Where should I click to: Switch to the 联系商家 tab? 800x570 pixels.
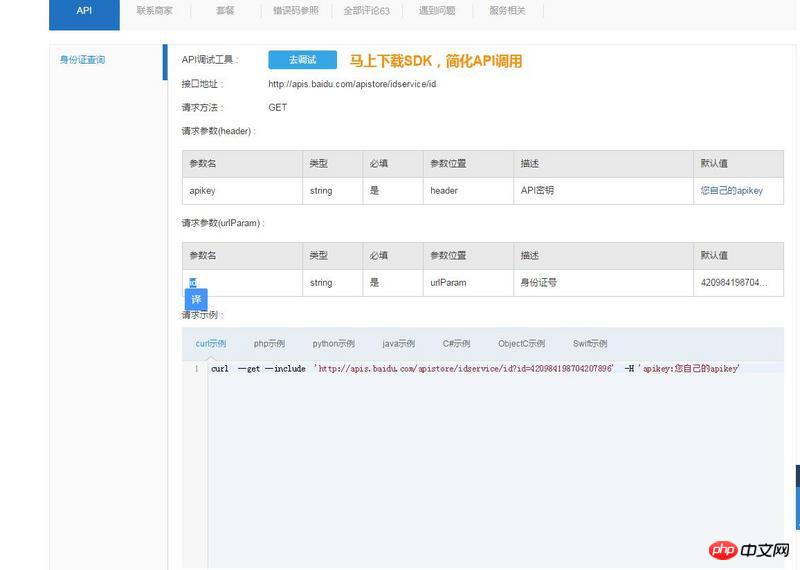(x=154, y=11)
